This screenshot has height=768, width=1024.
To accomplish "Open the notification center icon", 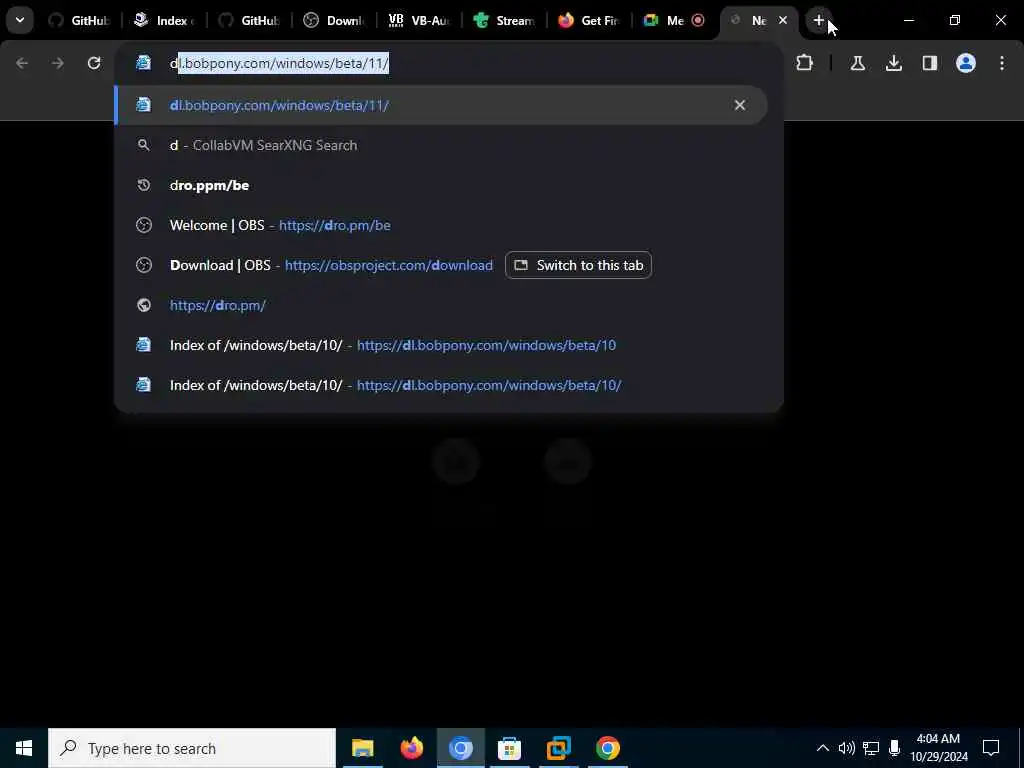I will click(x=991, y=748).
